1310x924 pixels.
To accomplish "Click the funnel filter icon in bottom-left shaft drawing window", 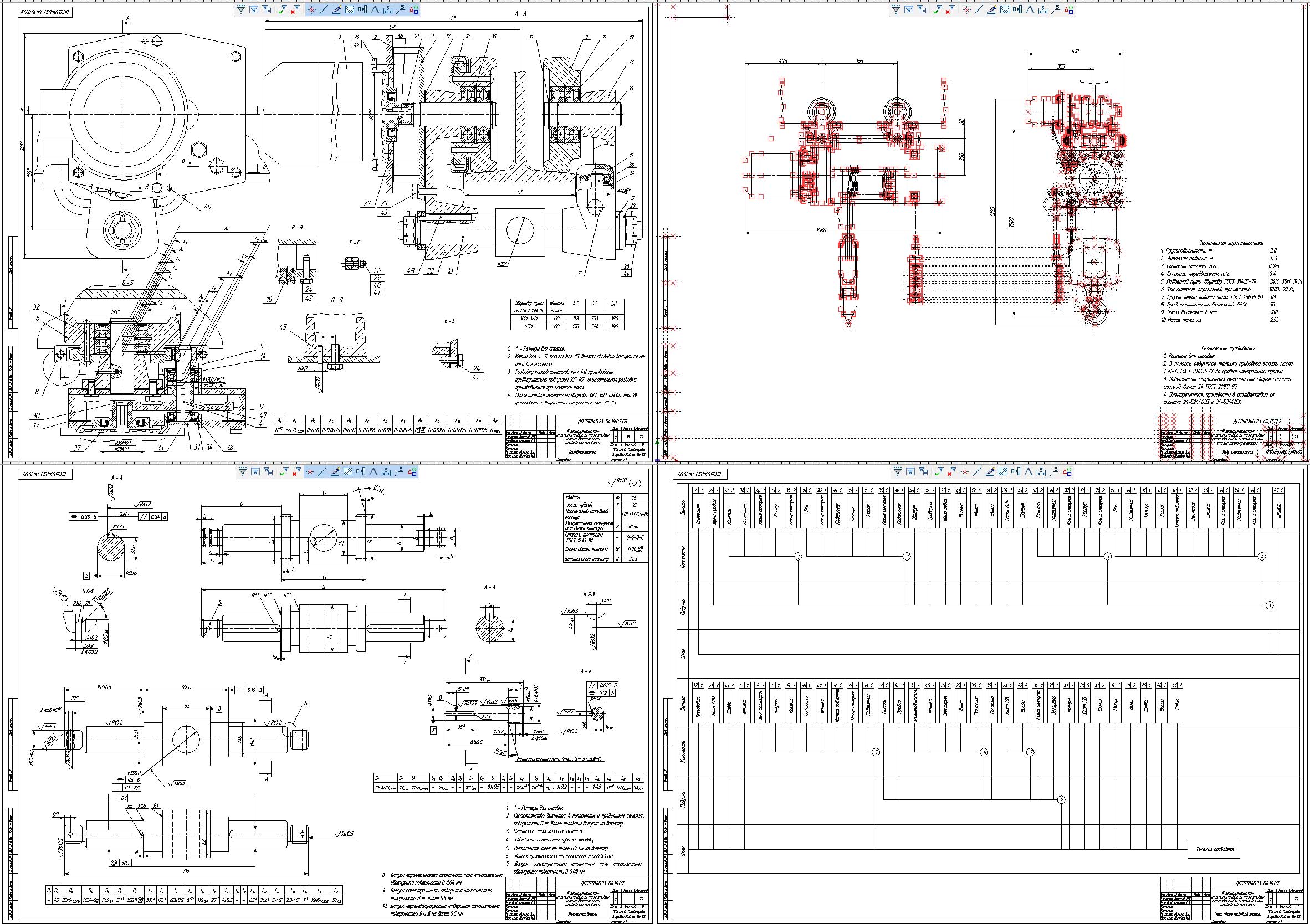I will 243,472.
